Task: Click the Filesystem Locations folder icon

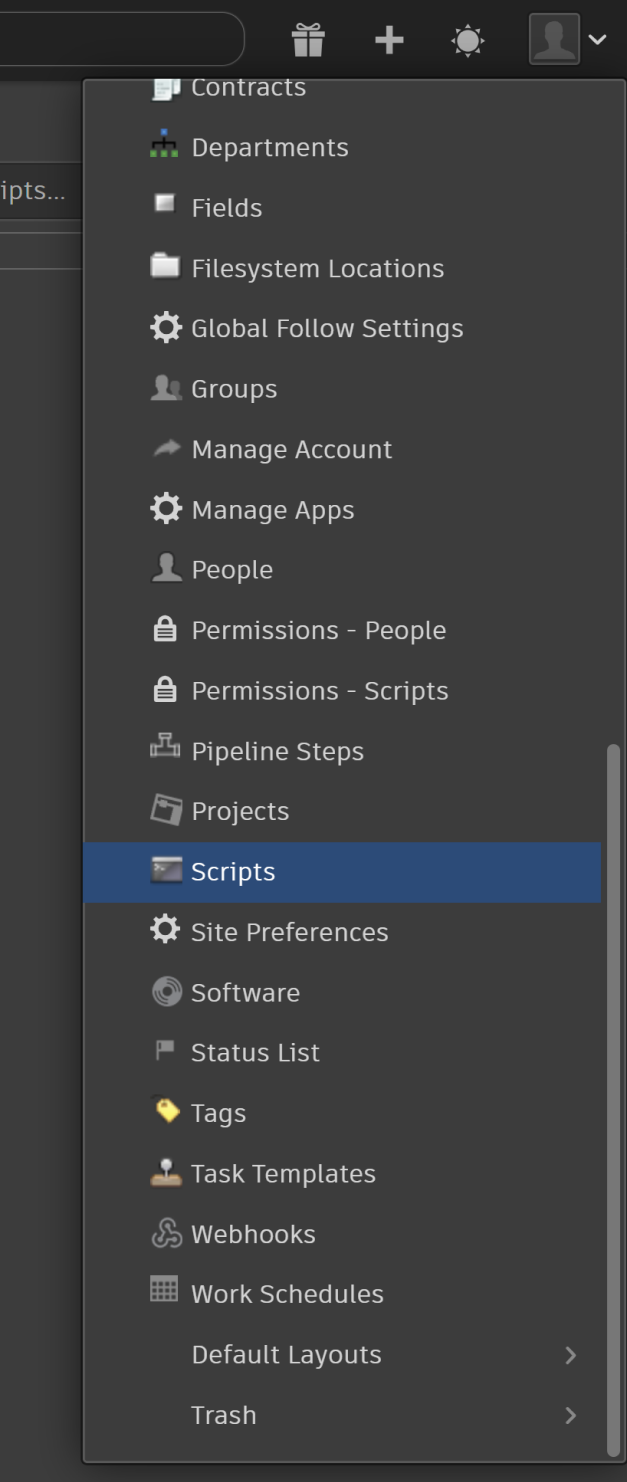Action: (164, 267)
